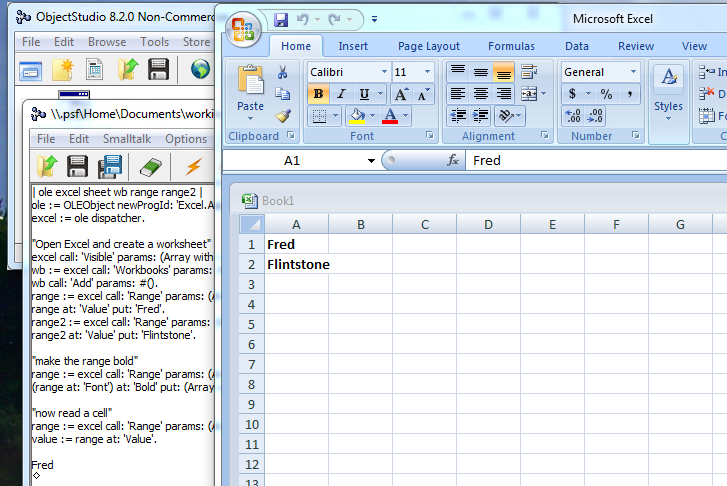Click the Select All corner button
The image size is (727, 486).
pos(252,225)
